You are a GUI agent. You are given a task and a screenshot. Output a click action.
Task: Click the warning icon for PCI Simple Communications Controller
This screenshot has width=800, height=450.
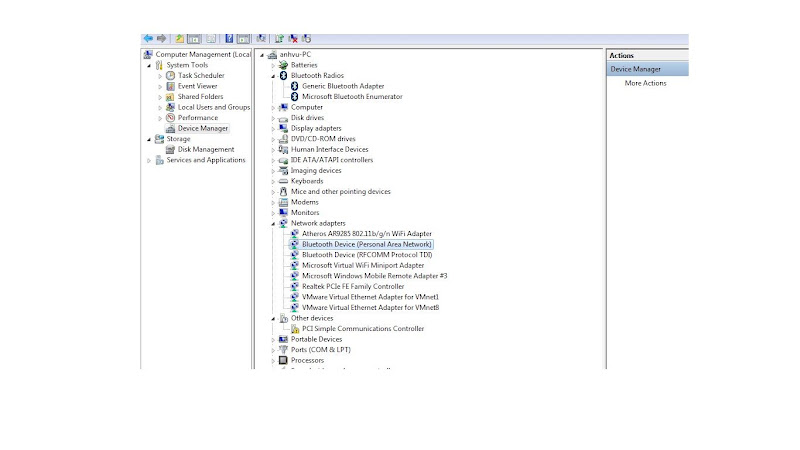294,328
